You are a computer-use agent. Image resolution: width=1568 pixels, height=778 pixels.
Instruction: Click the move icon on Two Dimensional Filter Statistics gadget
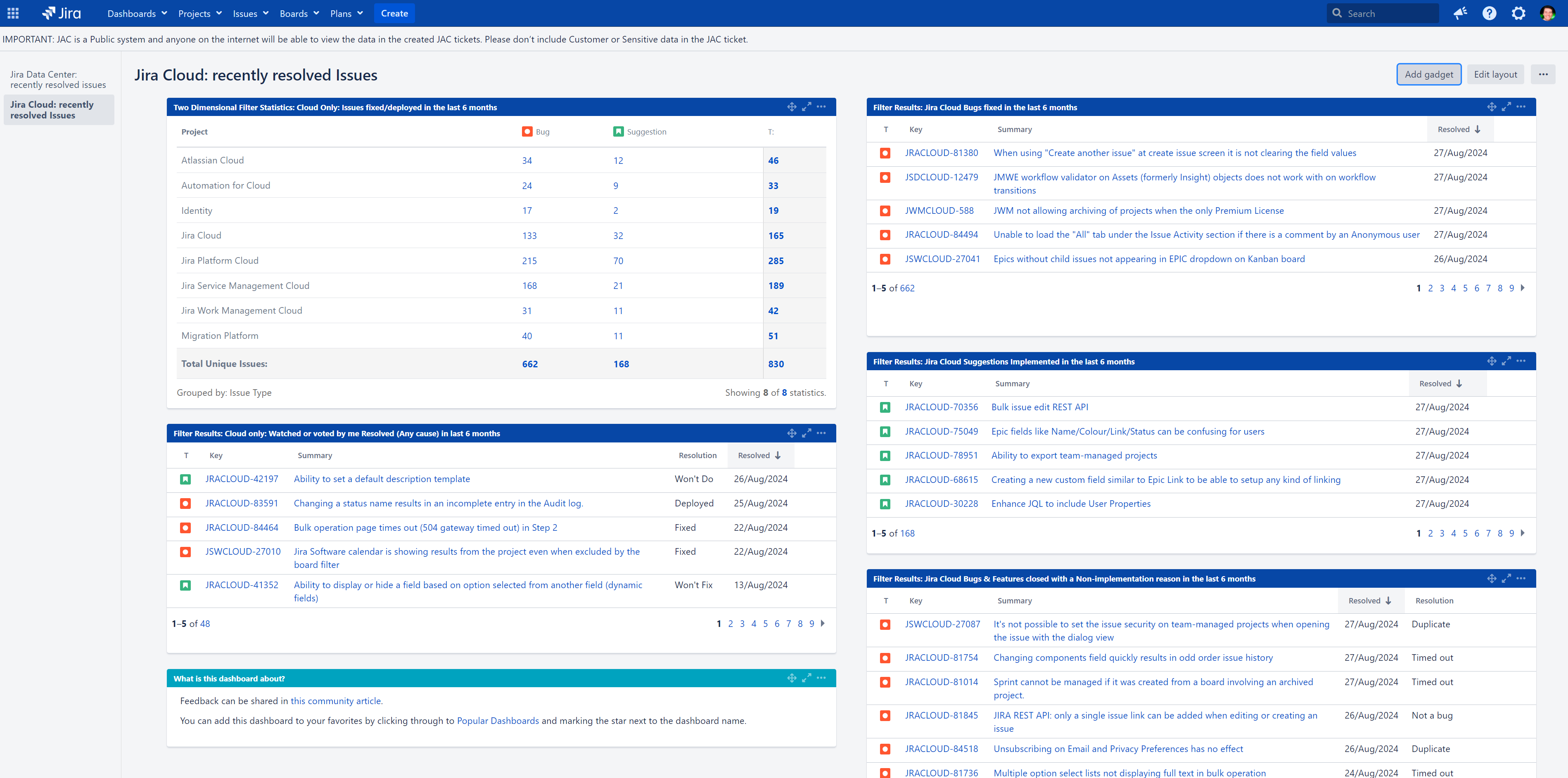[x=791, y=107]
